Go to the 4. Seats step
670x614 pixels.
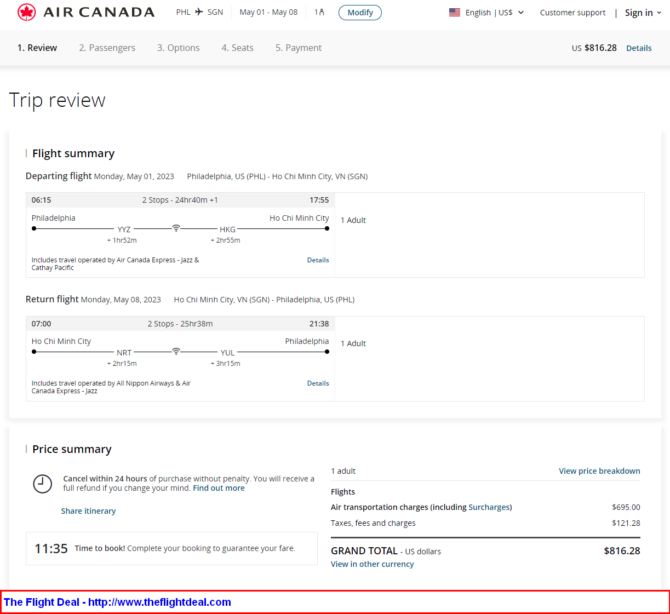tap(237, 48)
